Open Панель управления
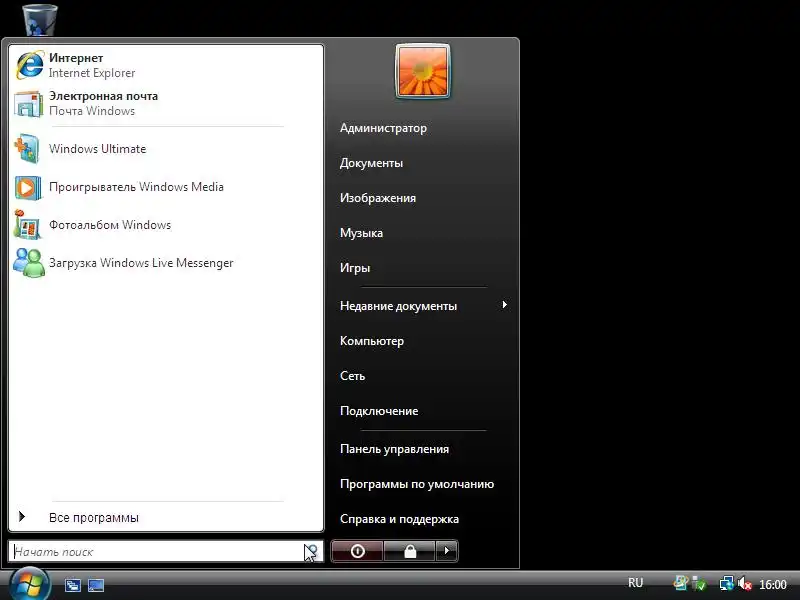Screen dimensions: 800x600 pos(394,449)
